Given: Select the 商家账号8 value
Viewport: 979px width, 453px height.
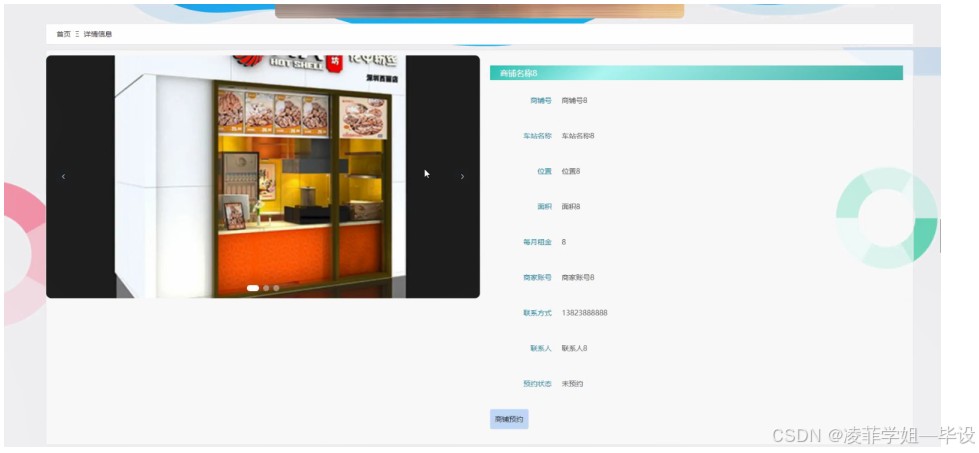Looking at the screenshot, I should (x=578, y=277).
